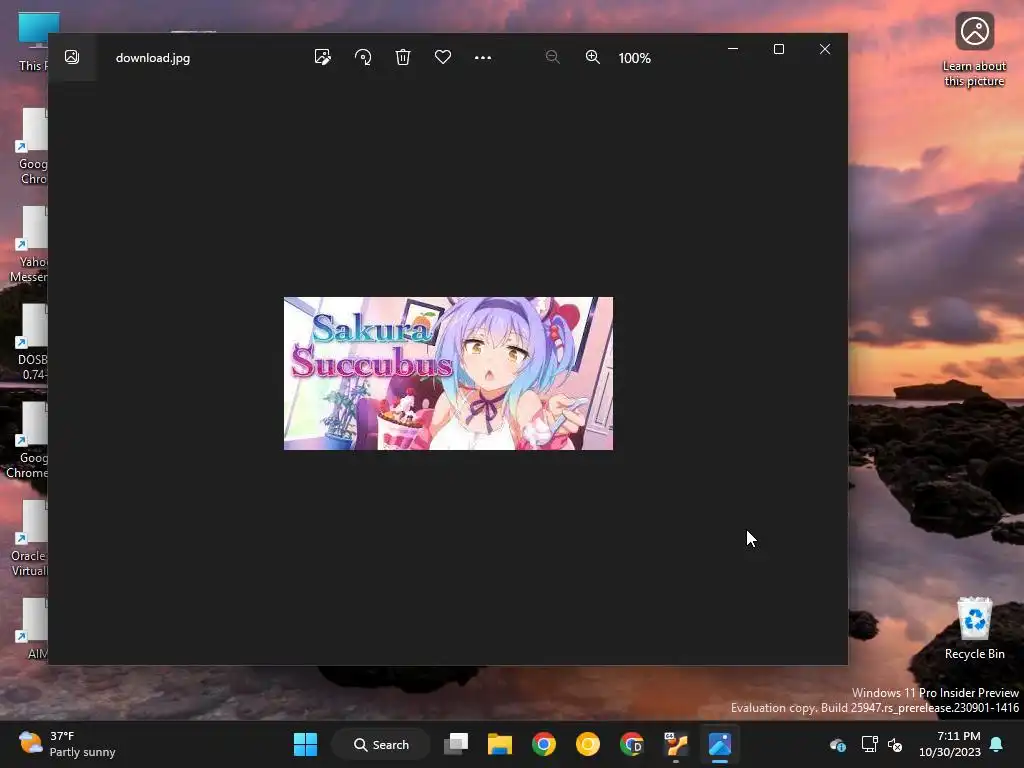Select the AIM desktop shortcut

[33, 628]
